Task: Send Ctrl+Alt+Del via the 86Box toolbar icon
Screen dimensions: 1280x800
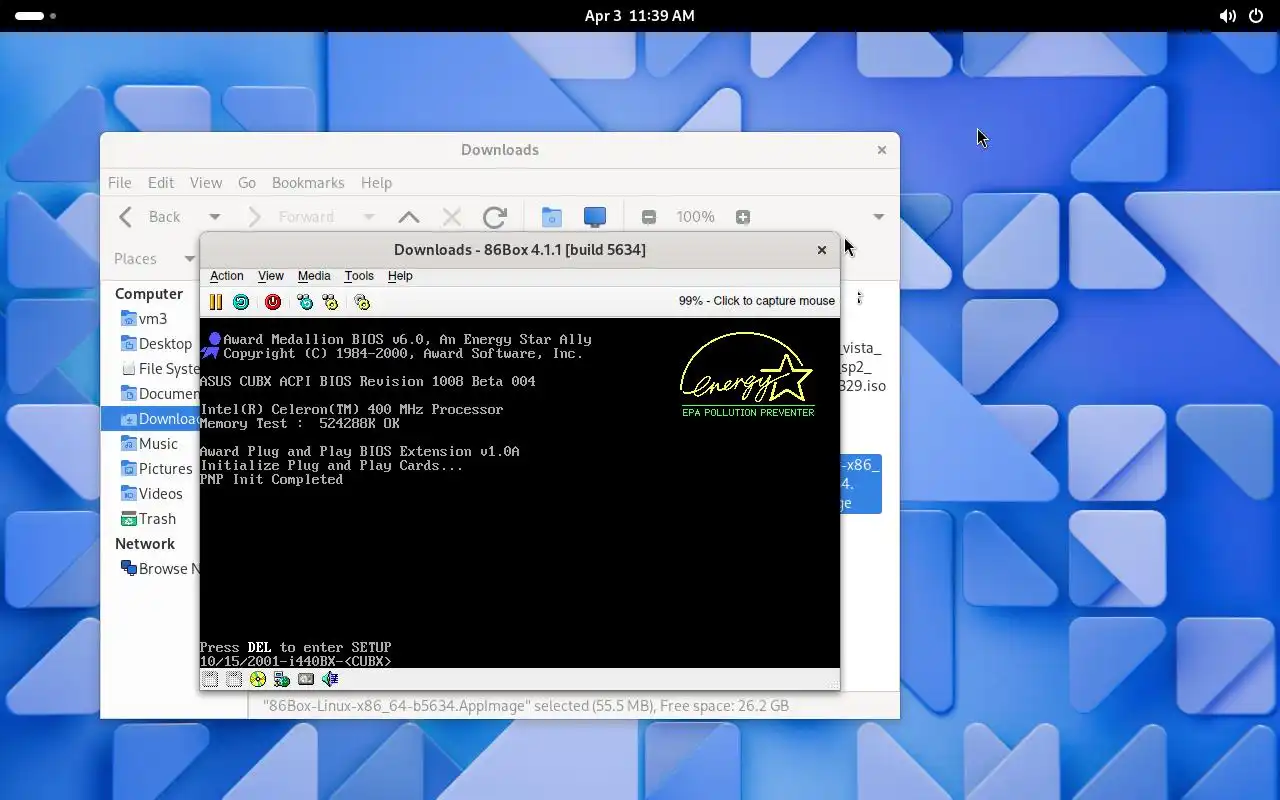Action: (x=305, y=302)
